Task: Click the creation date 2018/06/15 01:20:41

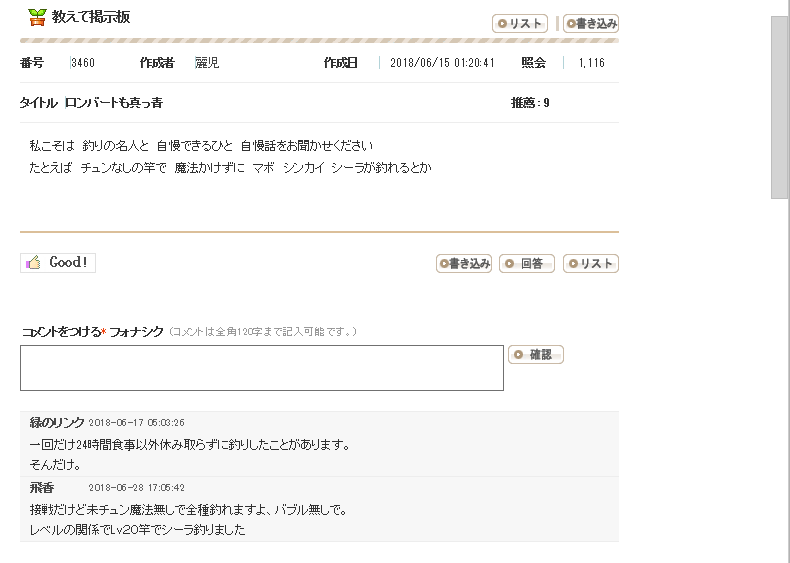Action: coord(441,63)
